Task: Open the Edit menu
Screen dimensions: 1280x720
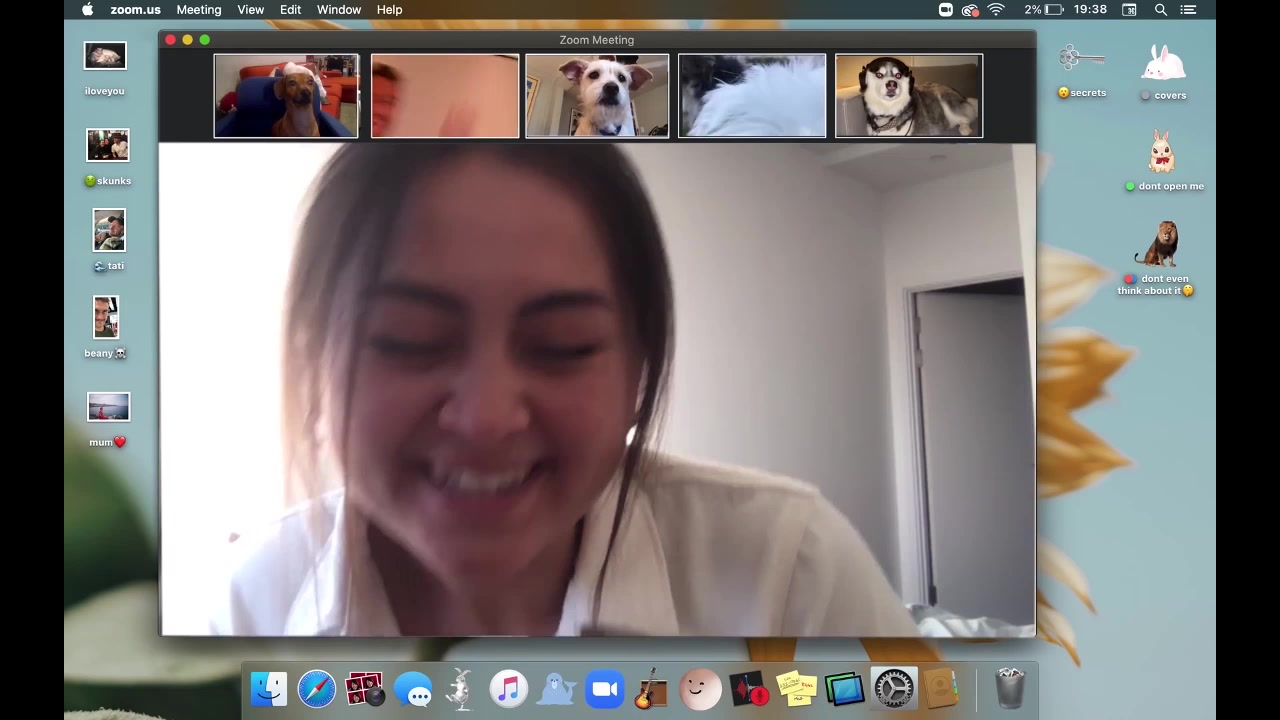Action: coord(291,10)
